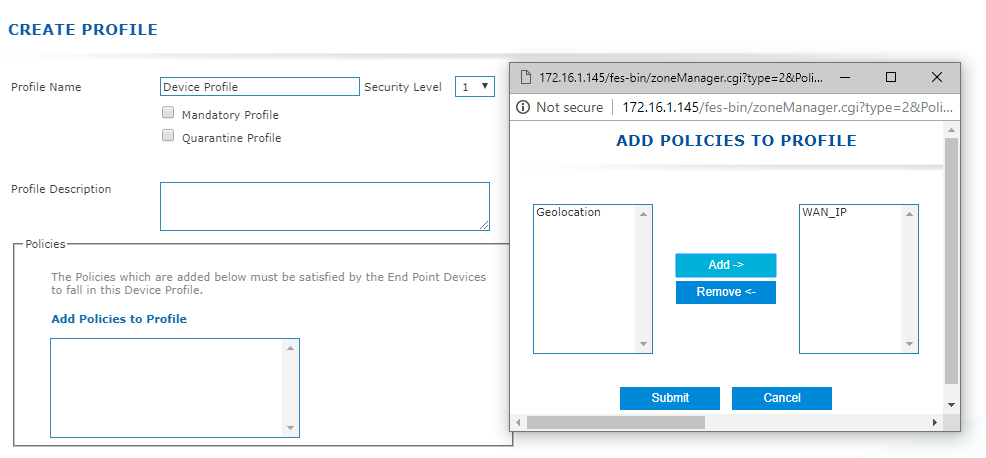Open the Security Level dropdown
986x458 pixels.
[x=475, y=87]
